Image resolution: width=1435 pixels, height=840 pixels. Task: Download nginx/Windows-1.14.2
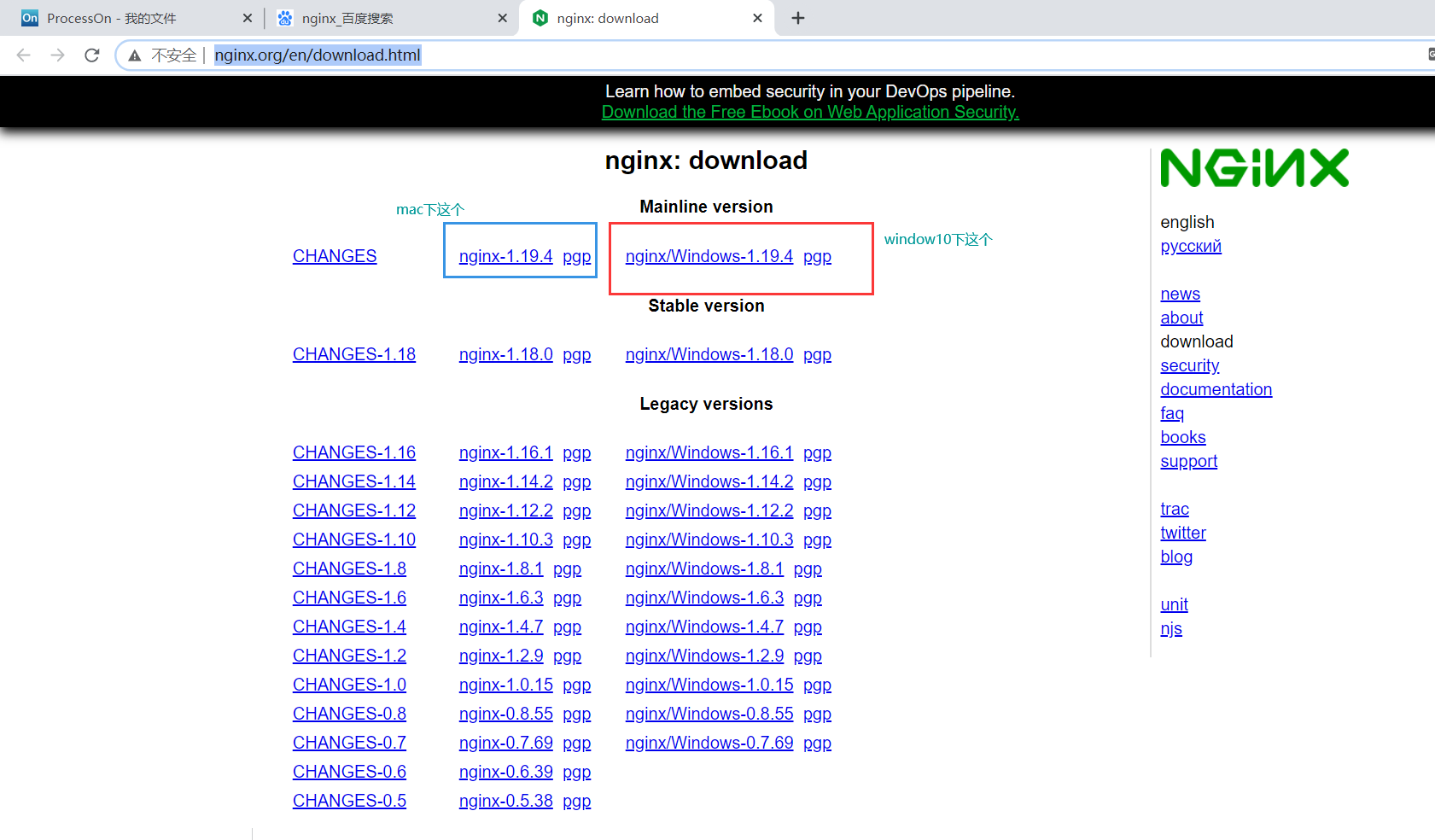coord(709,481)
